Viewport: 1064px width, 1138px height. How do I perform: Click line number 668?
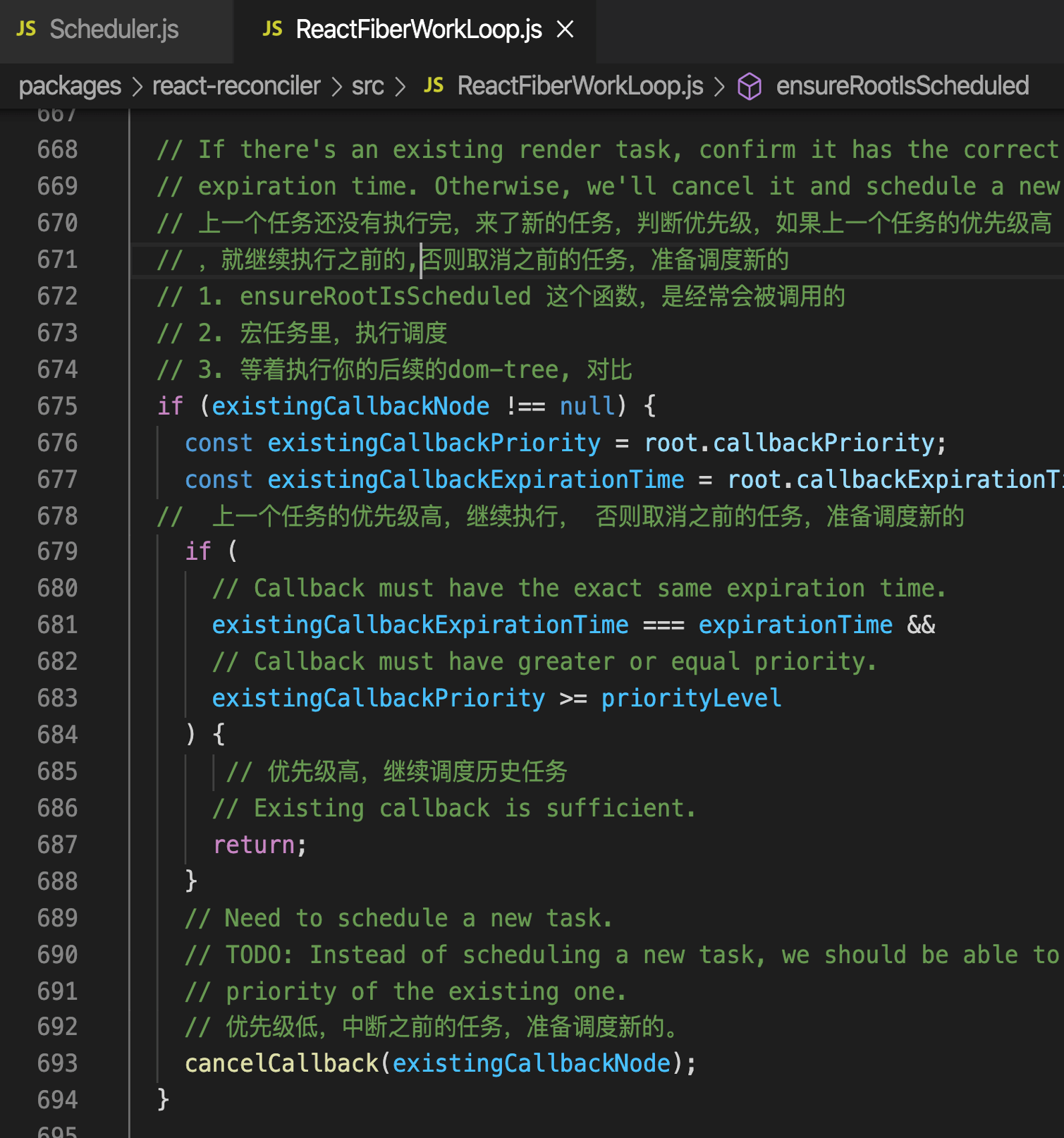tap(58, 149)
